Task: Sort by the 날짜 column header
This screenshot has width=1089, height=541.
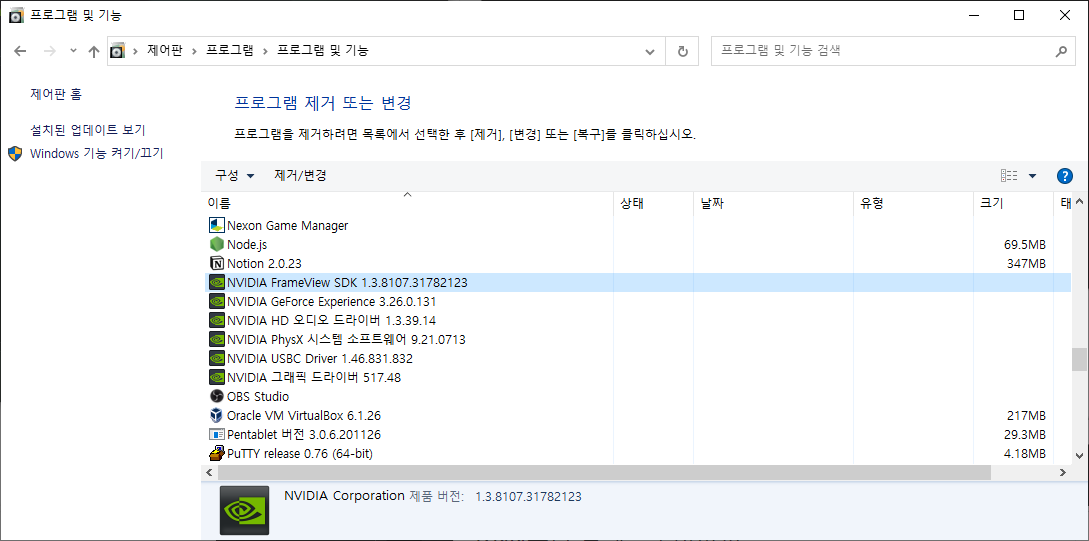Action: click(x=773, y=203)
